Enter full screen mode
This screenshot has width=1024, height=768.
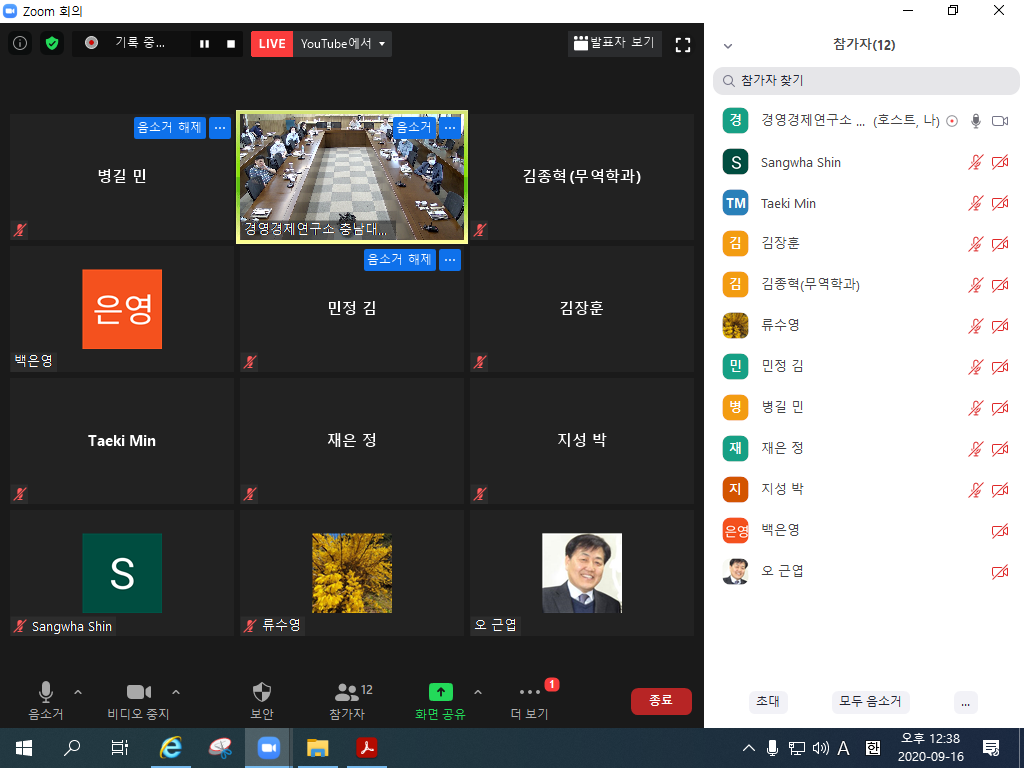pyautogui.click(x=683, y=44)
